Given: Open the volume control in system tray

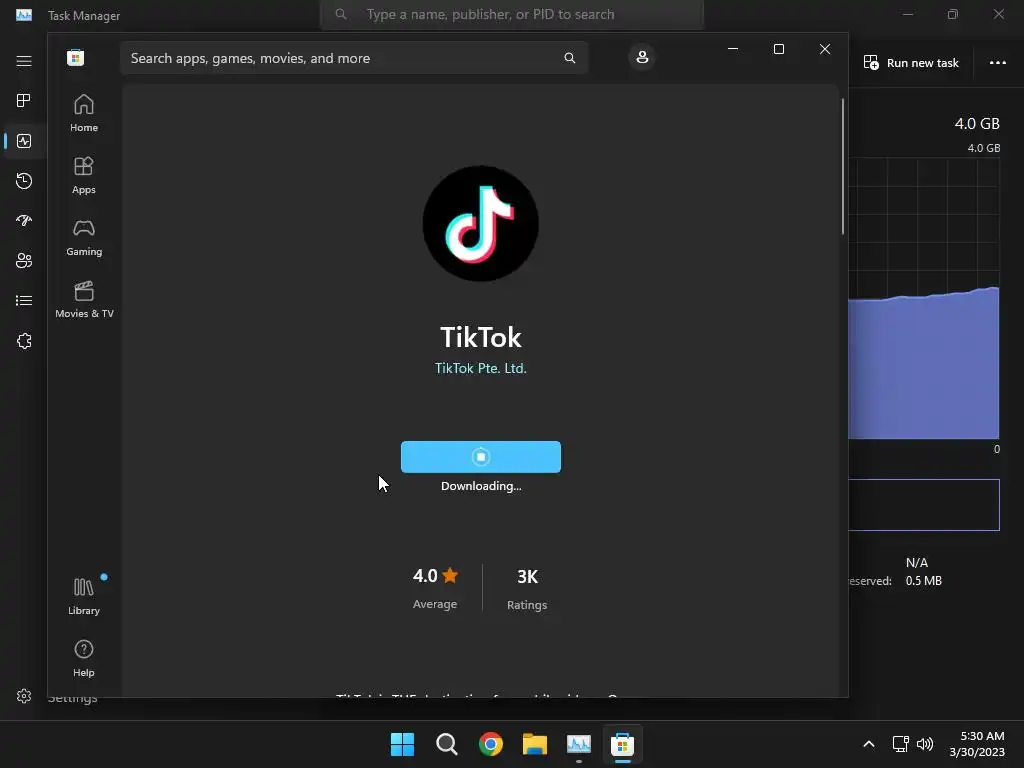Looking at the screenshot, I should [x=925, y=744].
